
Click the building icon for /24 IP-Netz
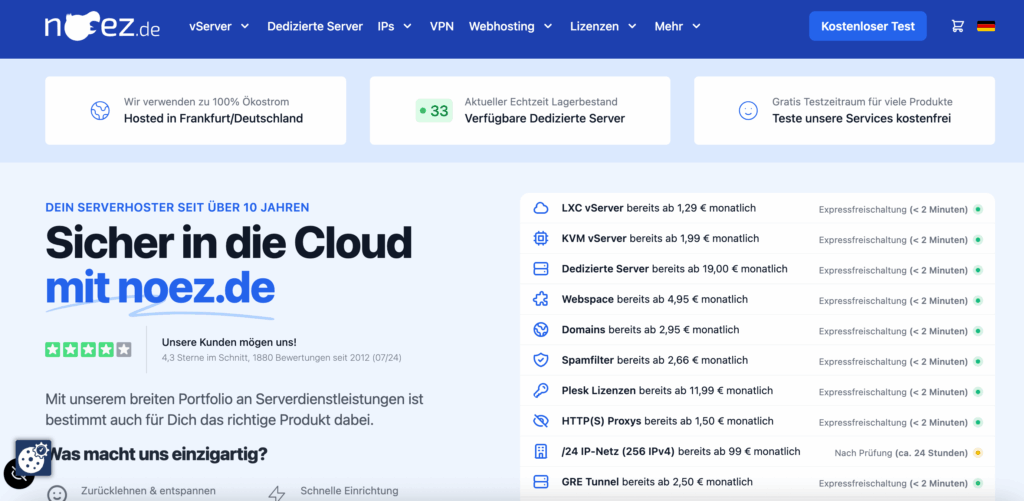(541, 451)
